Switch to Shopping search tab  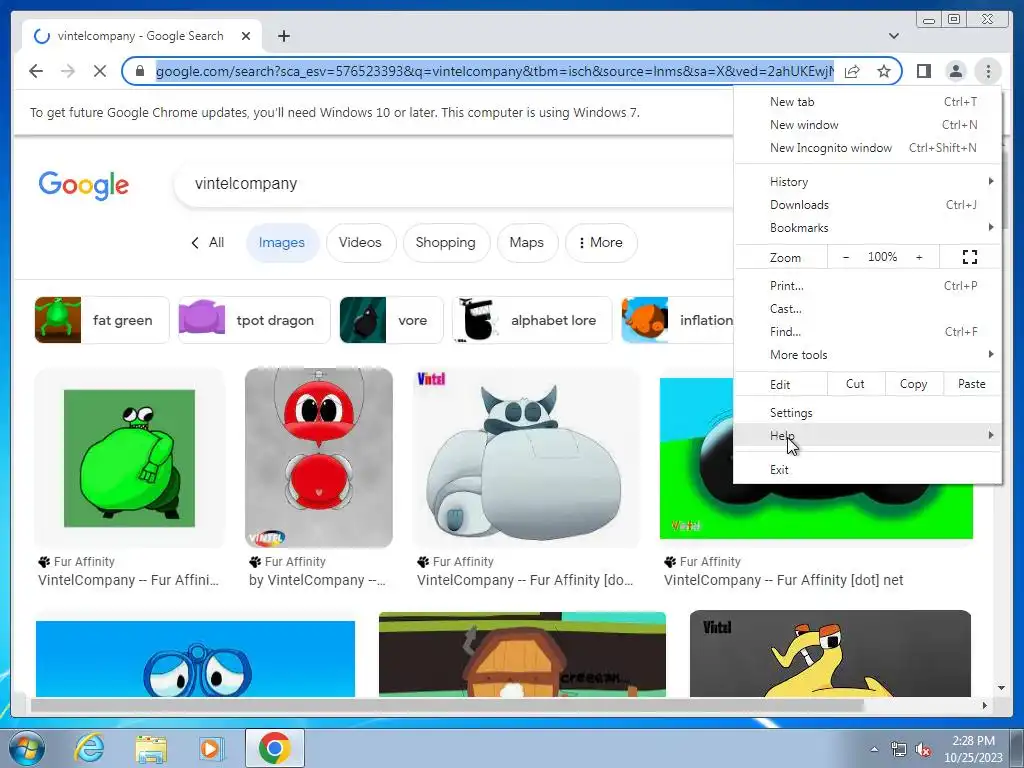445,243
